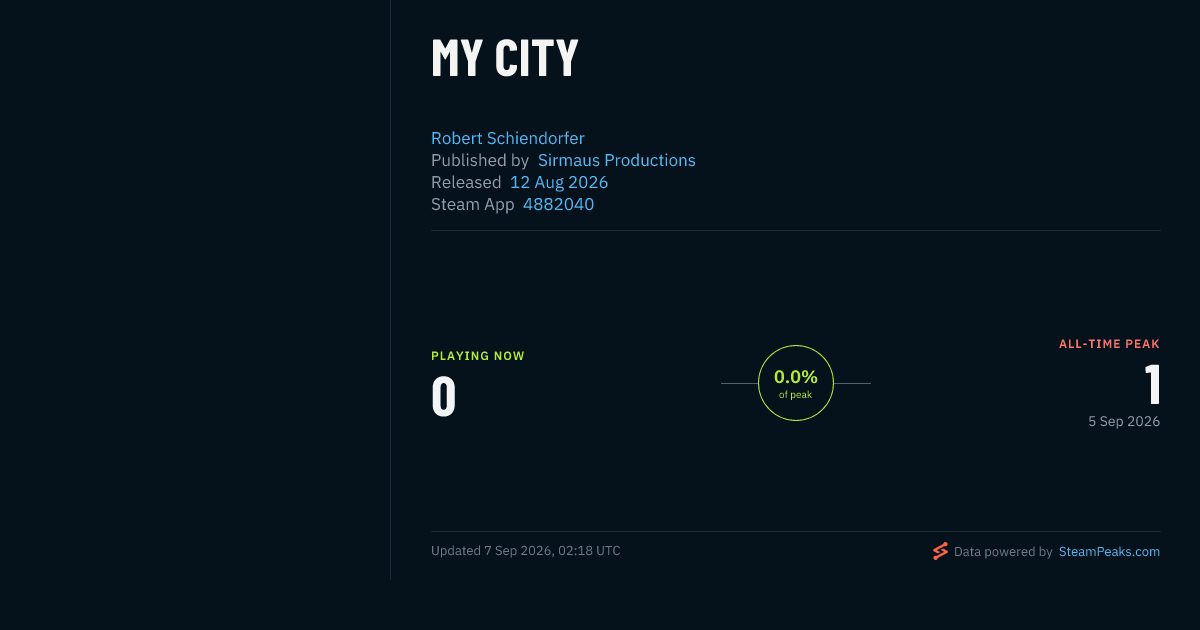1200x630 pixels.
Task: Click the ALL-TIME PEAK label
Action: pyautogui.click(x=1110, y=344)
